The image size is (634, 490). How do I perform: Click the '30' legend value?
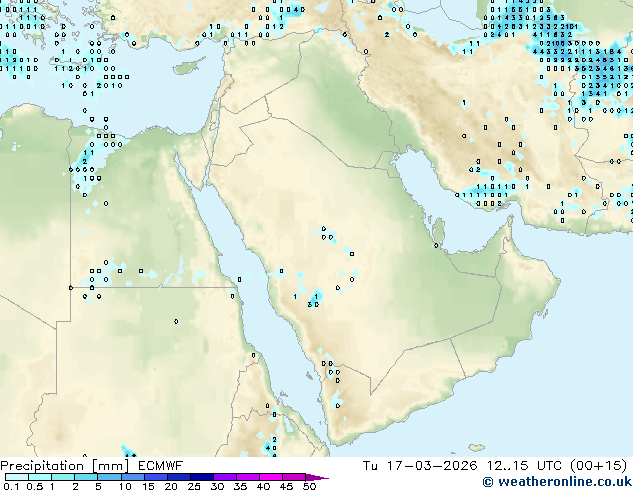217,486
